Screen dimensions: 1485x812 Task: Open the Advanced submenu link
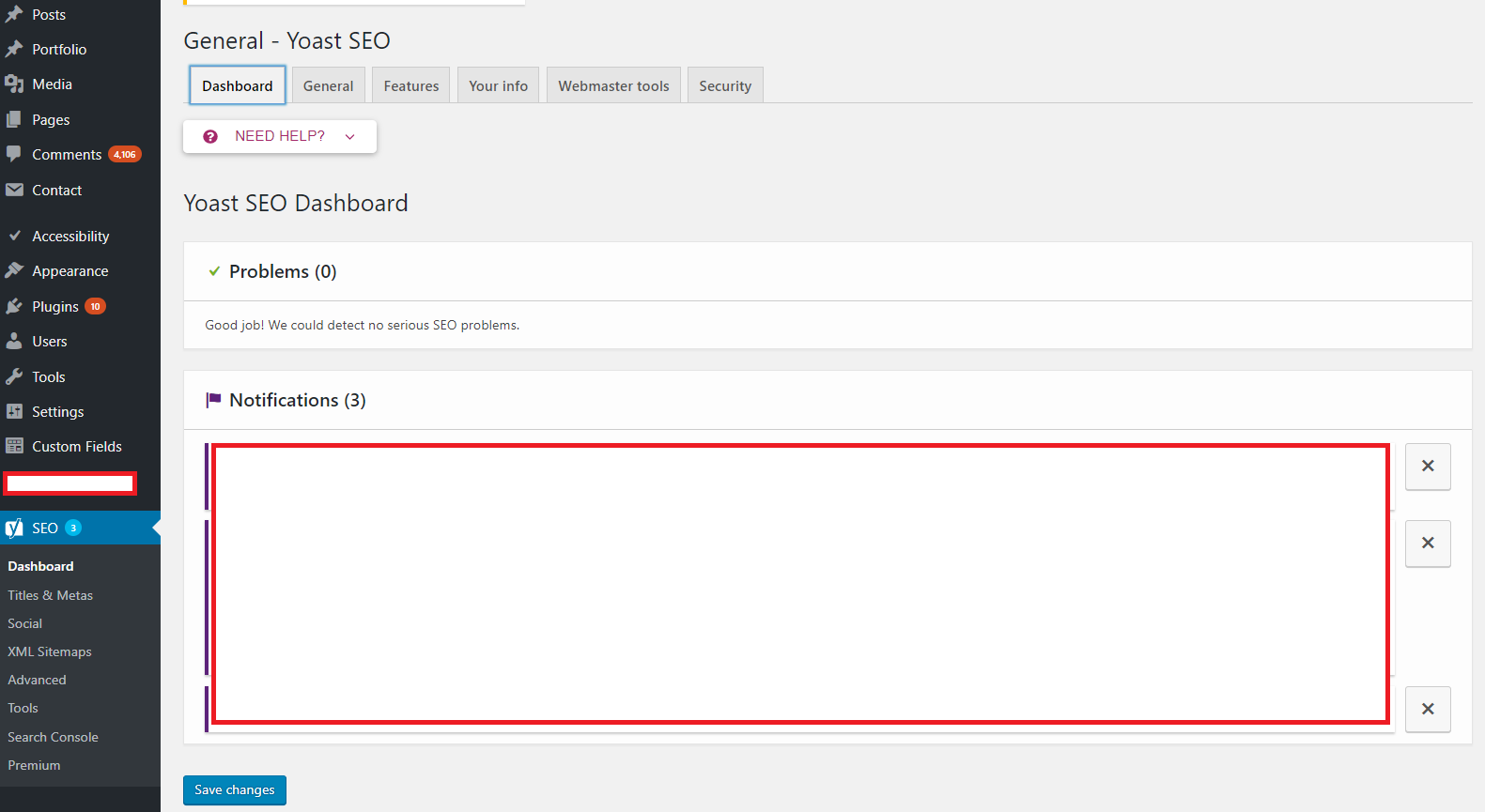(37, 680)
